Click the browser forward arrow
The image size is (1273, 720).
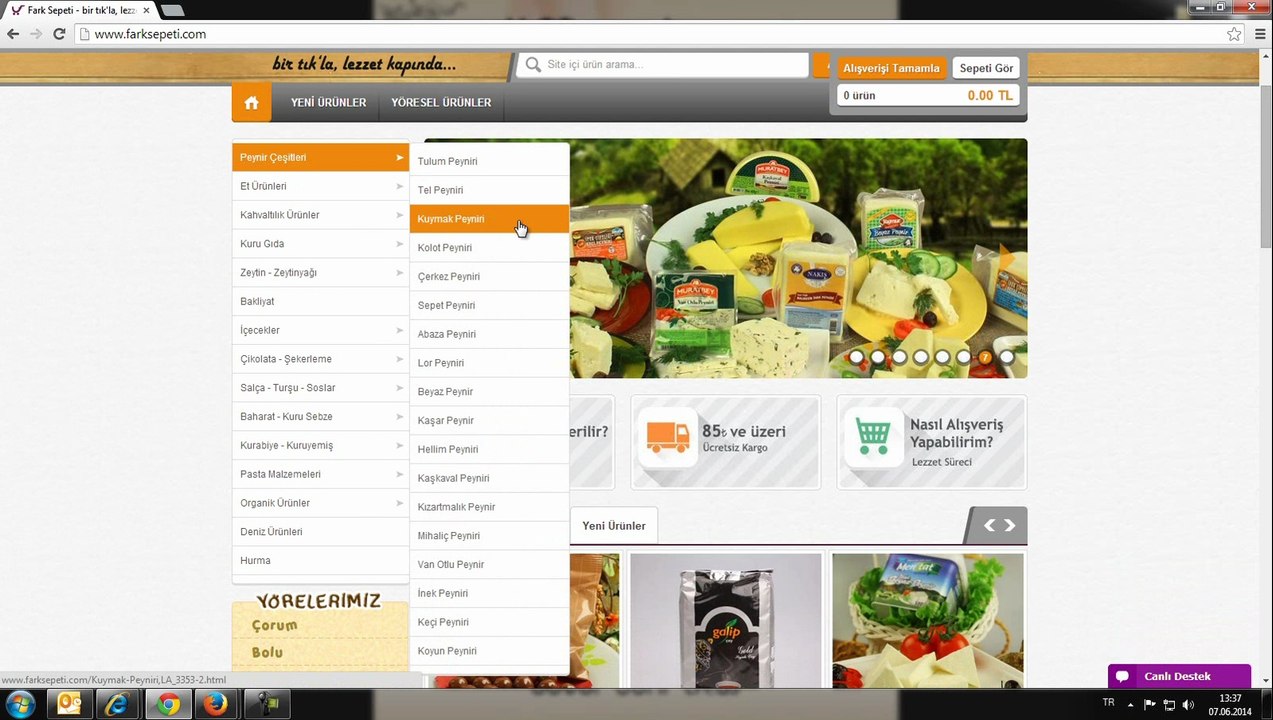36,34
